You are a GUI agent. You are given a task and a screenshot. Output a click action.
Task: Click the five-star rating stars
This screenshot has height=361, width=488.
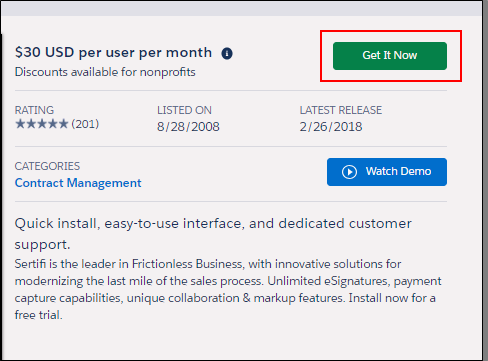click(x=42, y=124)
